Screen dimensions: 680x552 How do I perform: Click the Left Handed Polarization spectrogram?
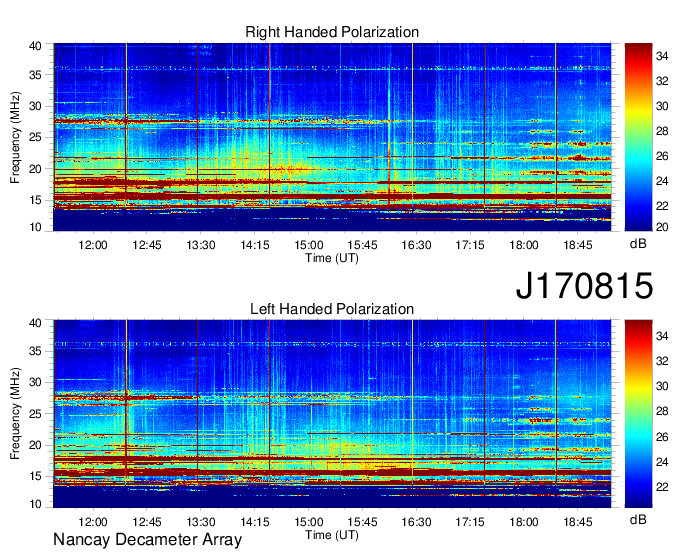[332, 414]
